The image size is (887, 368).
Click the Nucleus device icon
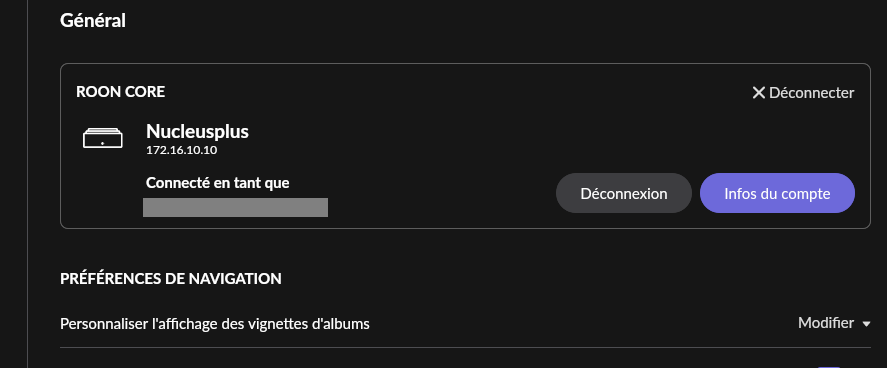click(102, 138)
